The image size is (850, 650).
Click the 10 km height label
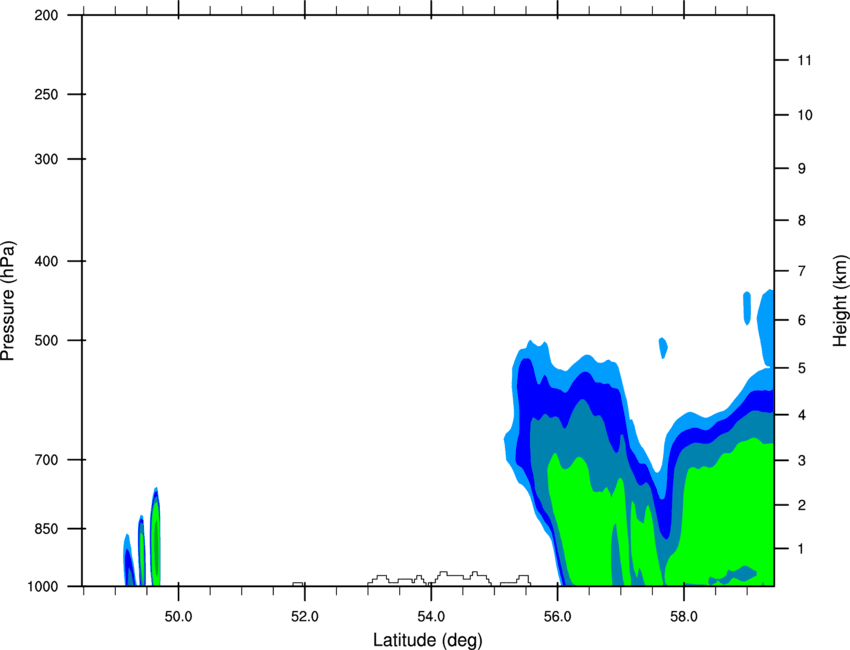[805, 115]
